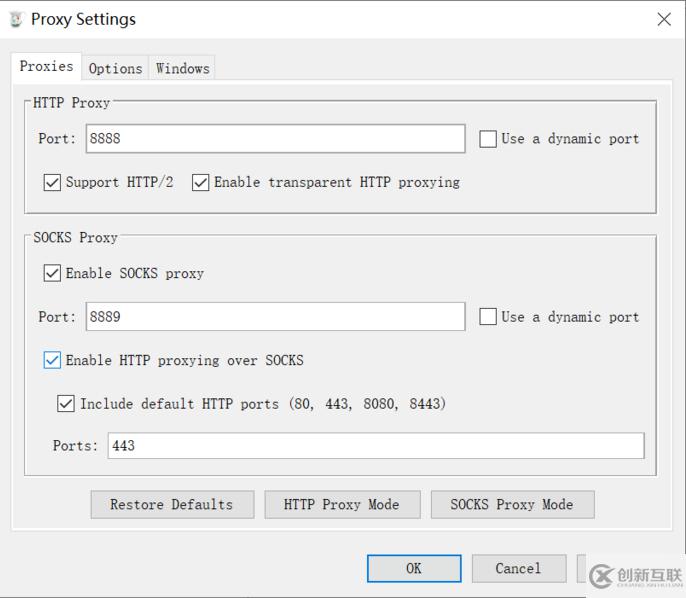Check dynamic port for SOCKS Proxy

tap(488, 317)
